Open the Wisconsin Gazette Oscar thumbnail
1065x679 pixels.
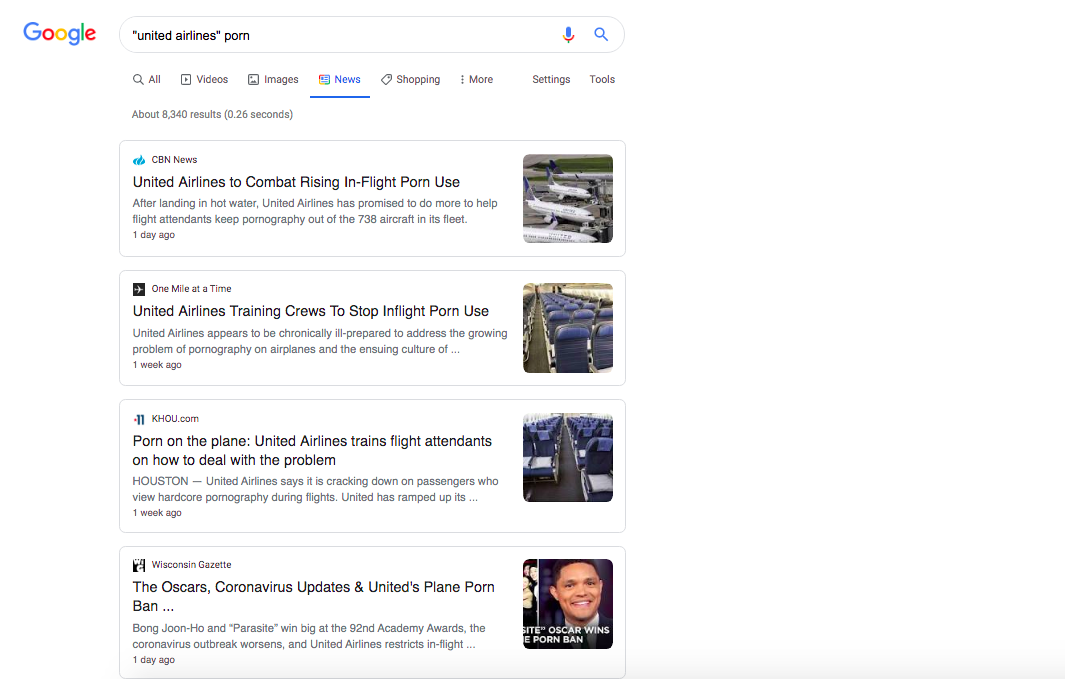pyautogui.click(x=568, y=604)
